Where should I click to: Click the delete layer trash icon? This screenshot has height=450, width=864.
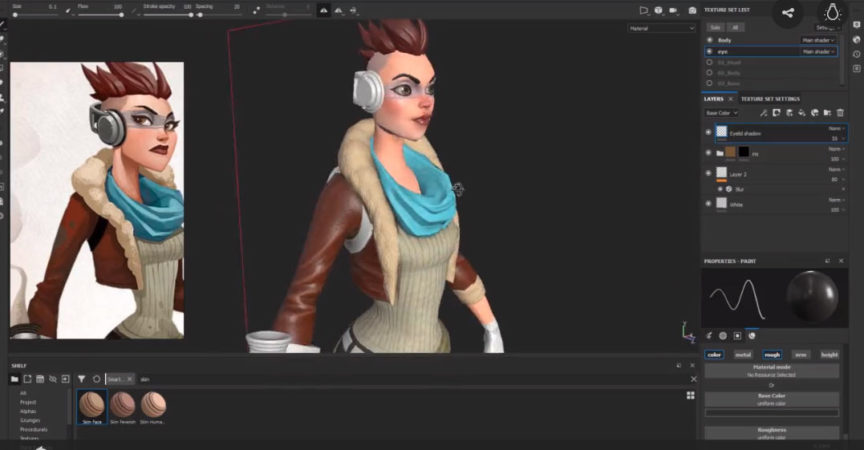pyautogui.click(x=840, y=113)
